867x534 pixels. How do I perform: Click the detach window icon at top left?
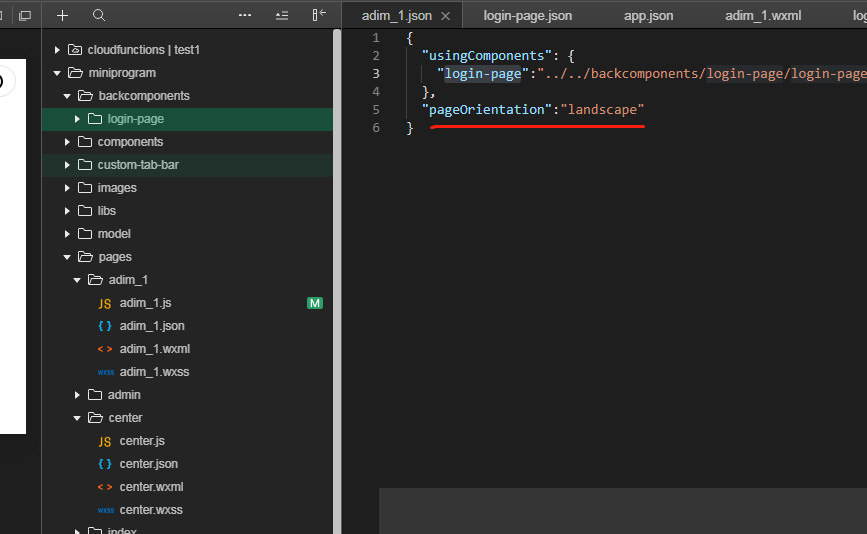click(25, 16)
